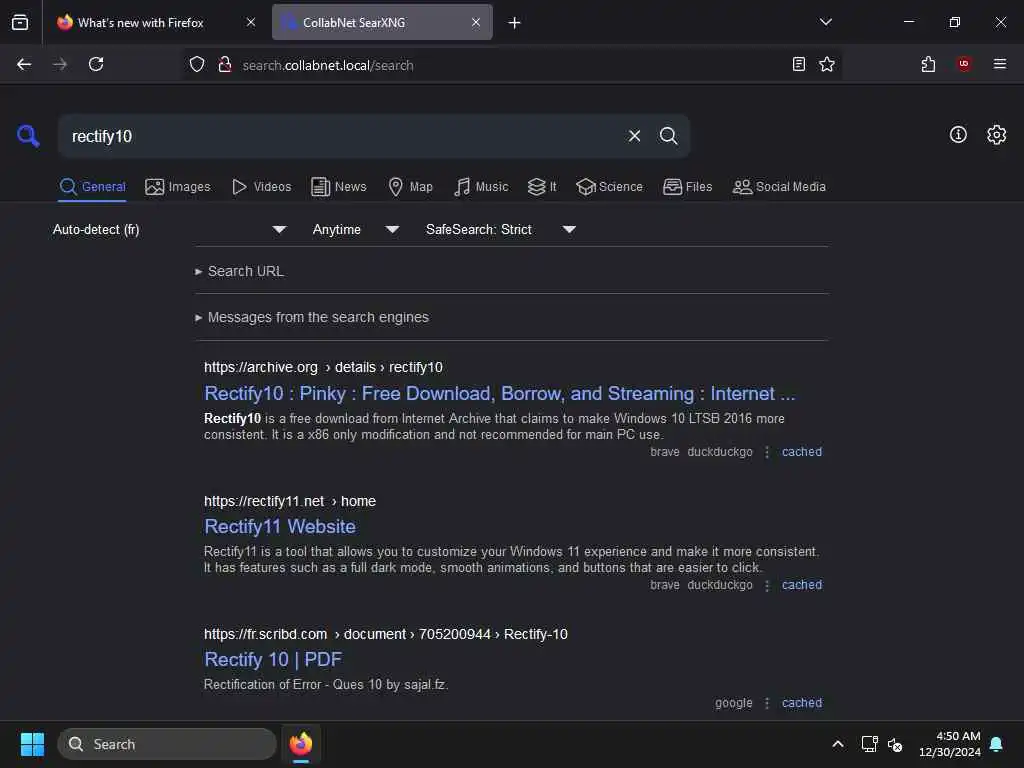Open result options dots for scribd result
The image size is (1024, 768).
tap(767, 703)
